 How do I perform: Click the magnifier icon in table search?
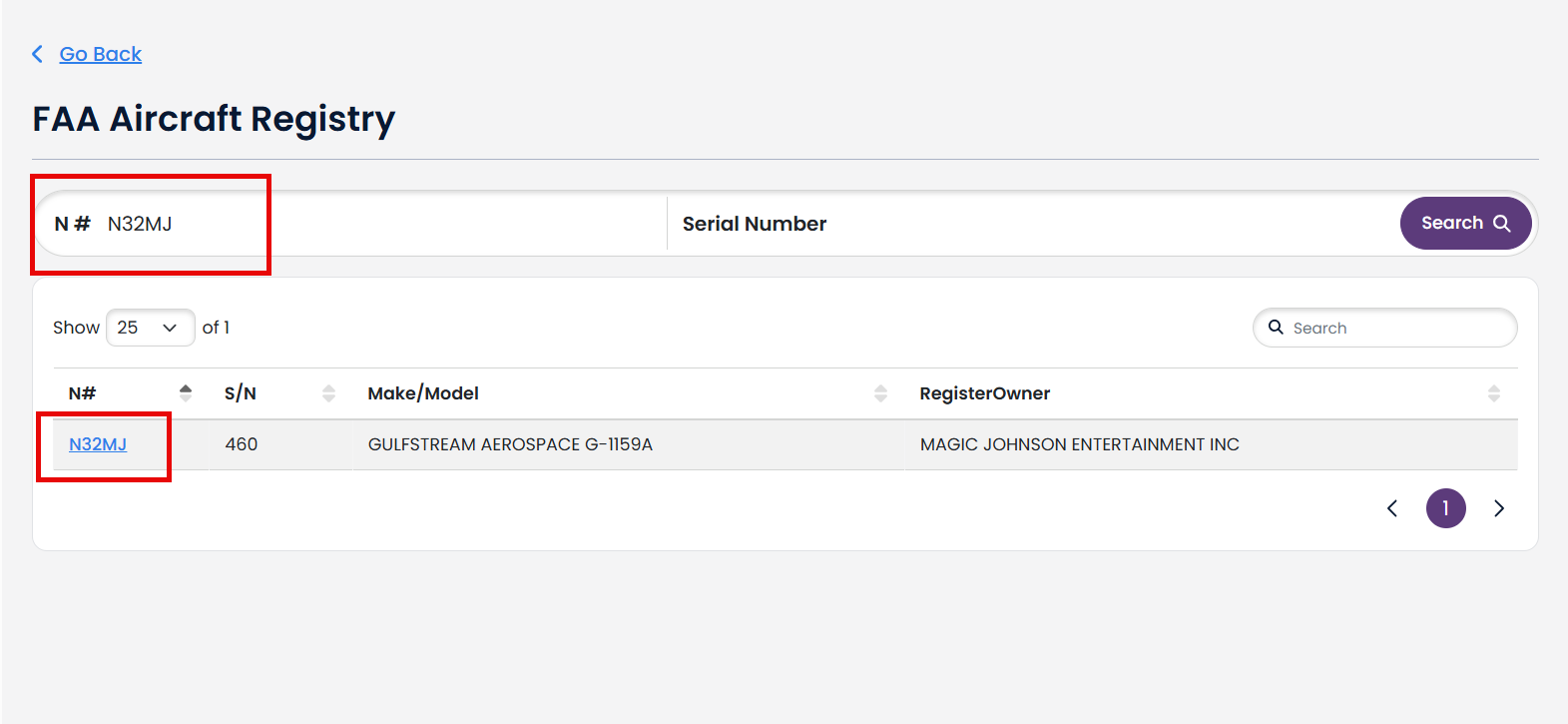[x=1276, y=328]
